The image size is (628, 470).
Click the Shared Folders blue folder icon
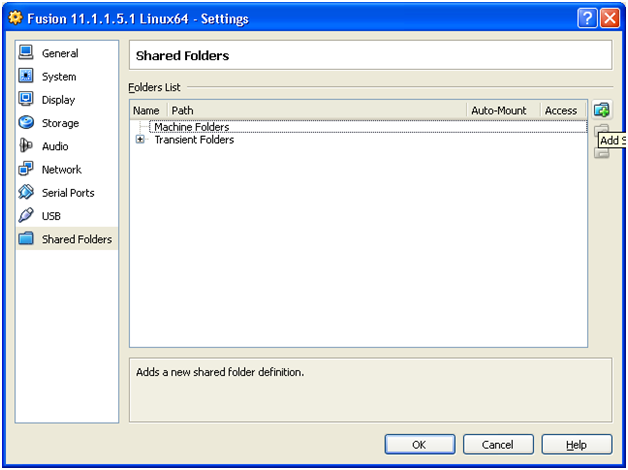click(26, 238)
